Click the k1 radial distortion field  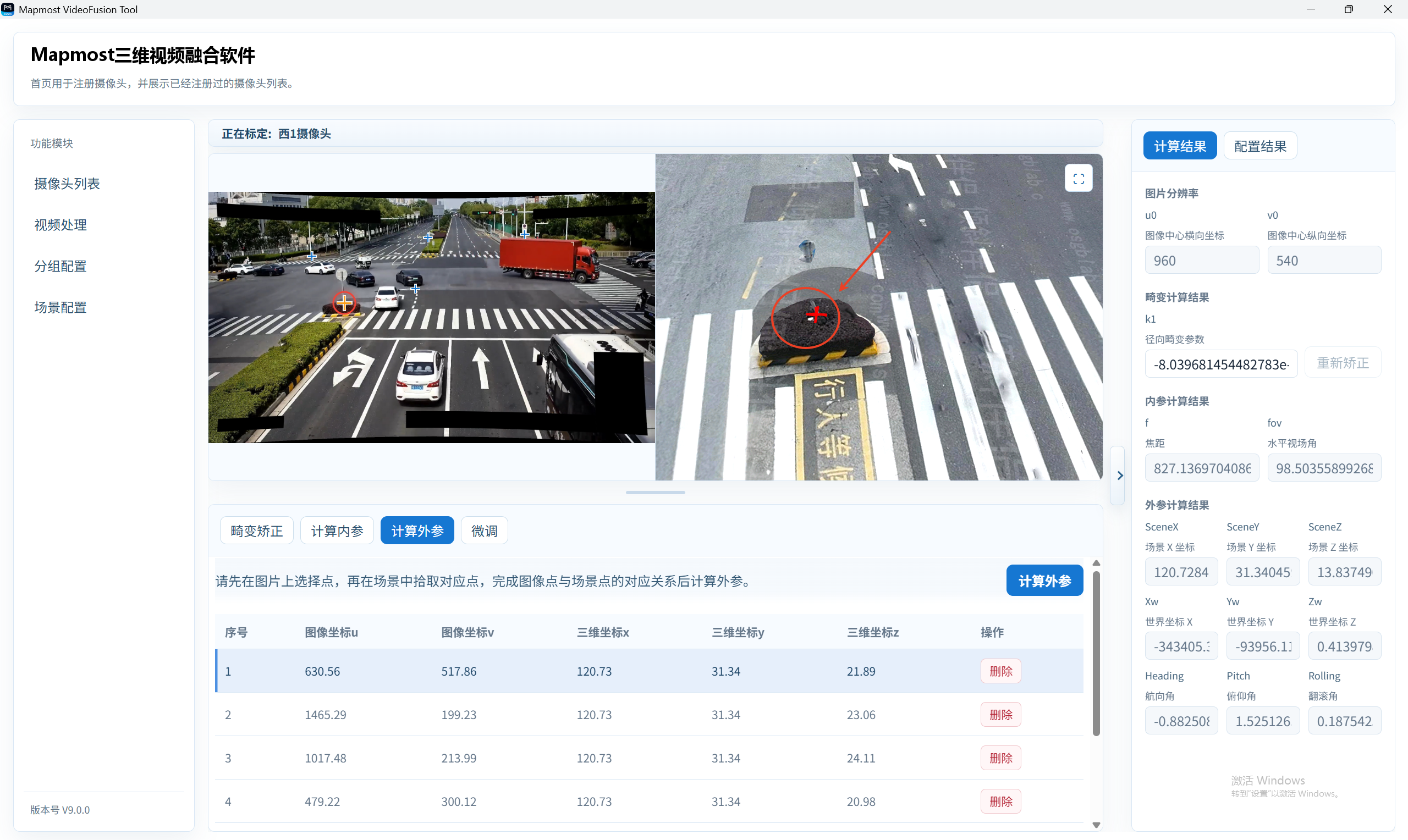click(x=1221, y=364)
